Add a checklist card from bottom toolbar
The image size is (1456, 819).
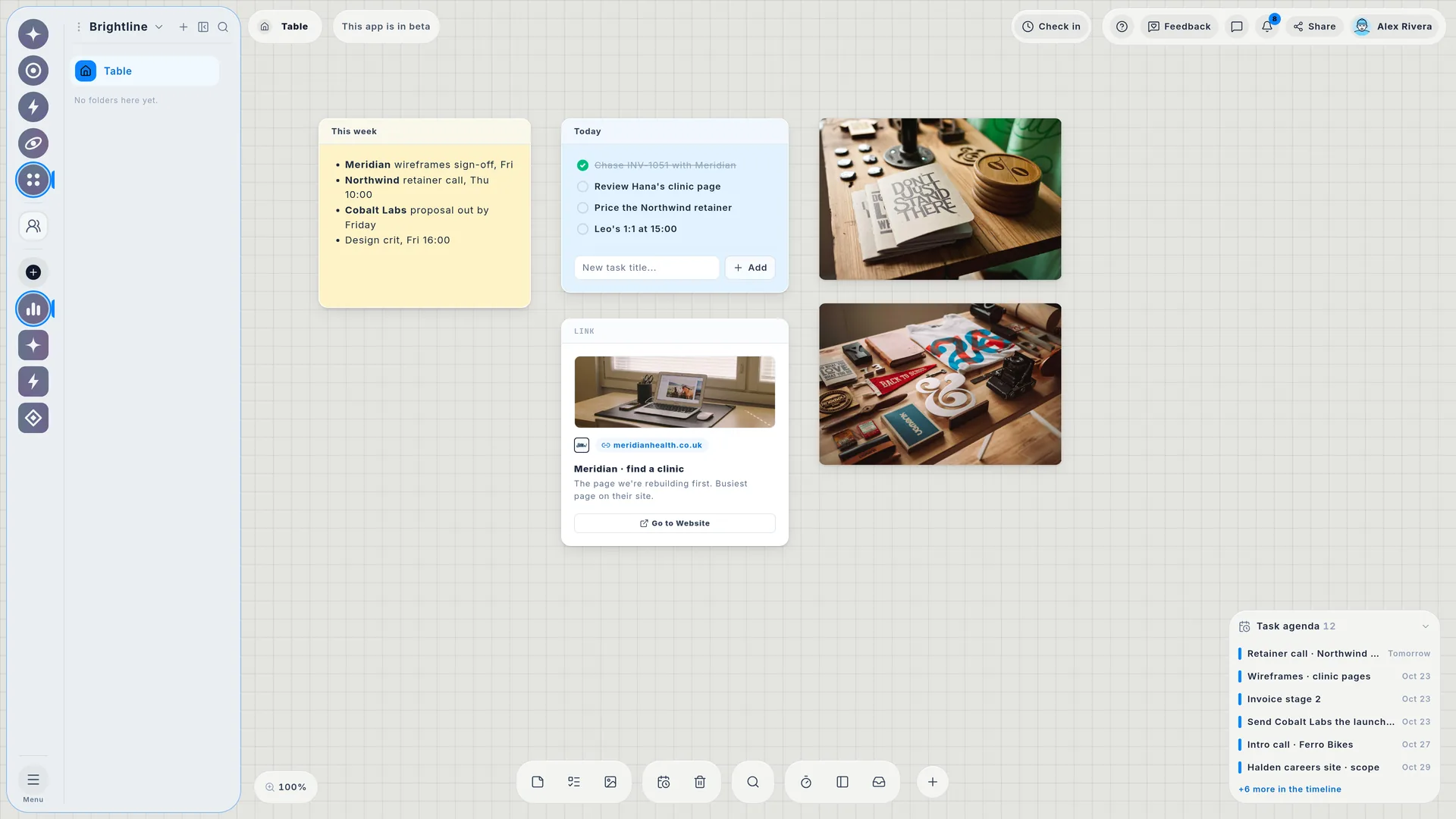click(x=574, y=782)
